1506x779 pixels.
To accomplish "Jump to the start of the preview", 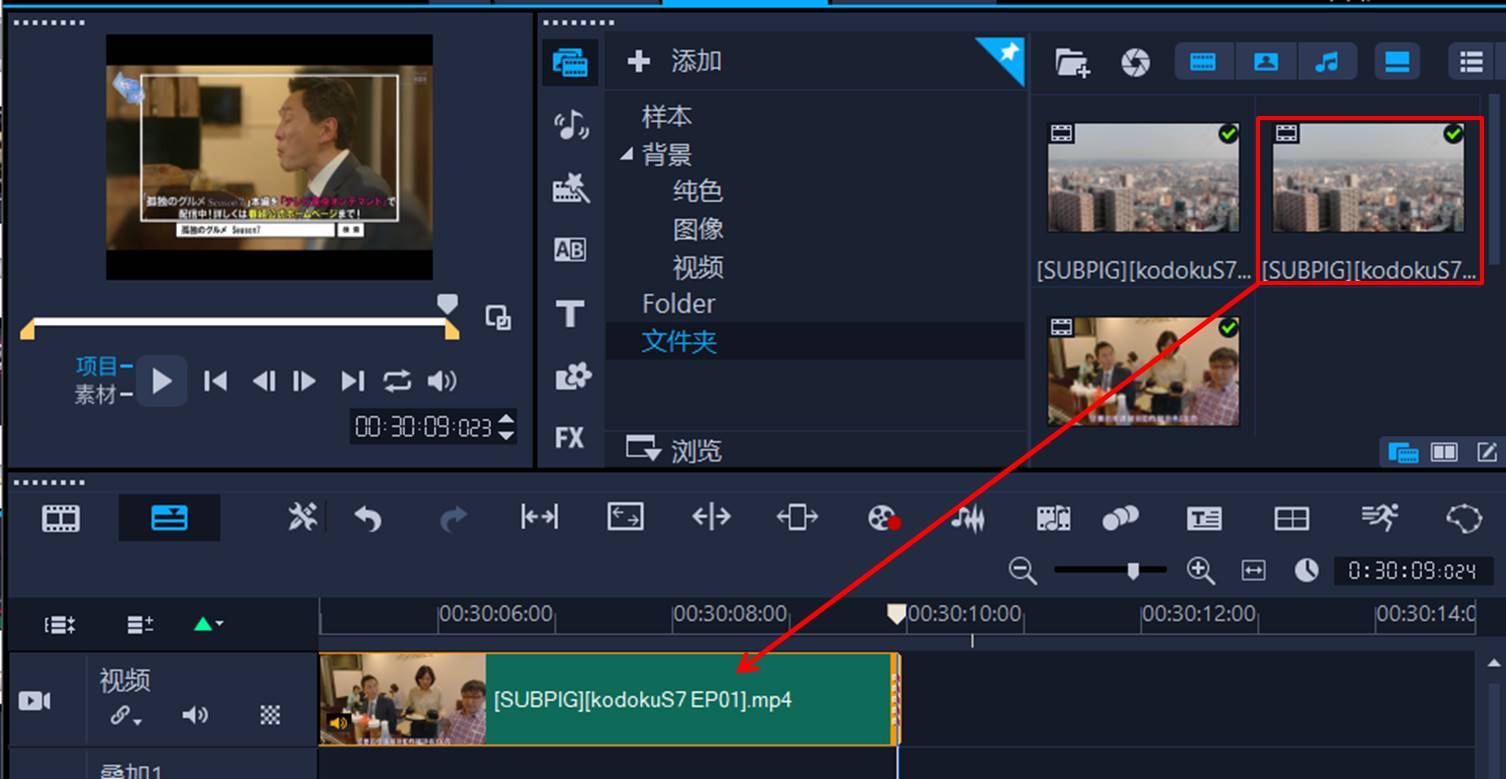I will pos(215,381).
